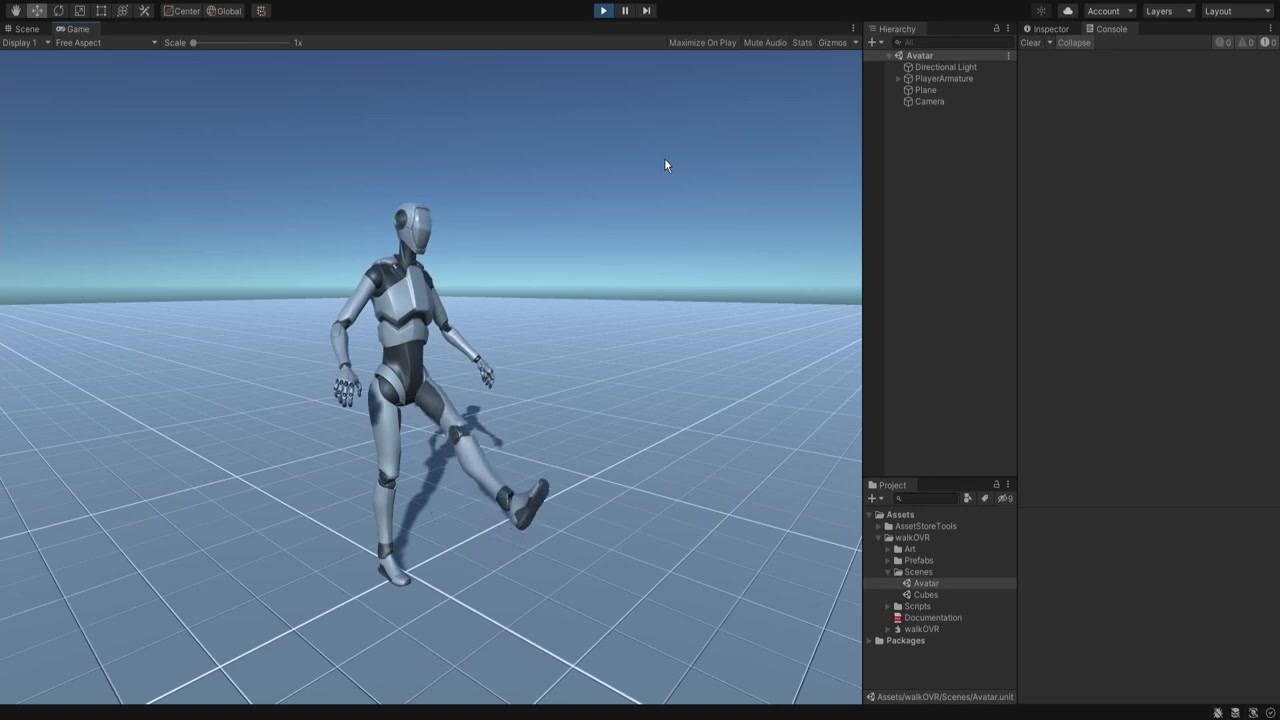The width and height of the screenshot is (1280, 720).
Task: Click the Step frame button
Action: (646, 11)
